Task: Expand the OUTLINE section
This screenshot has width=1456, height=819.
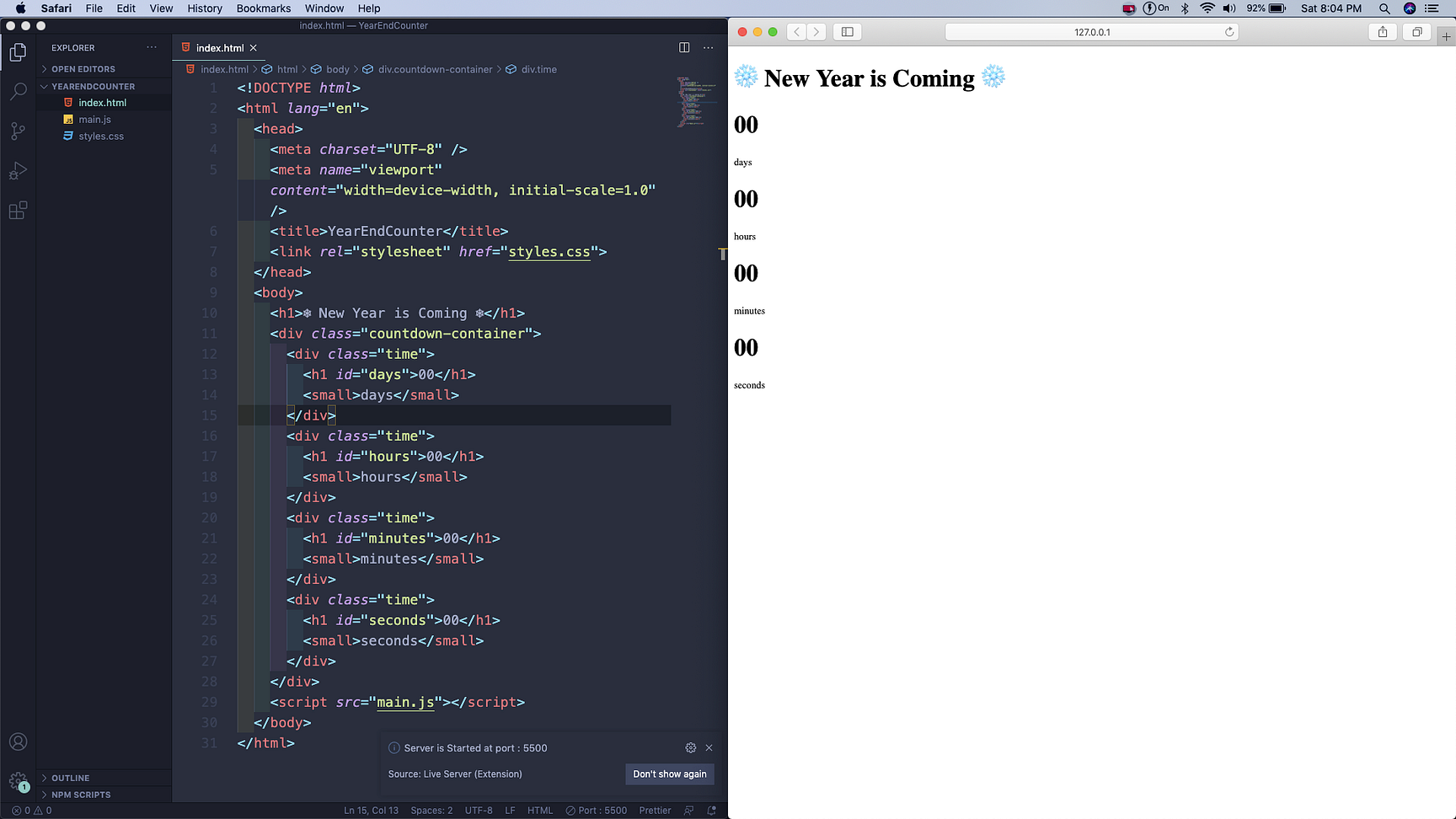Action: [104, 778]
